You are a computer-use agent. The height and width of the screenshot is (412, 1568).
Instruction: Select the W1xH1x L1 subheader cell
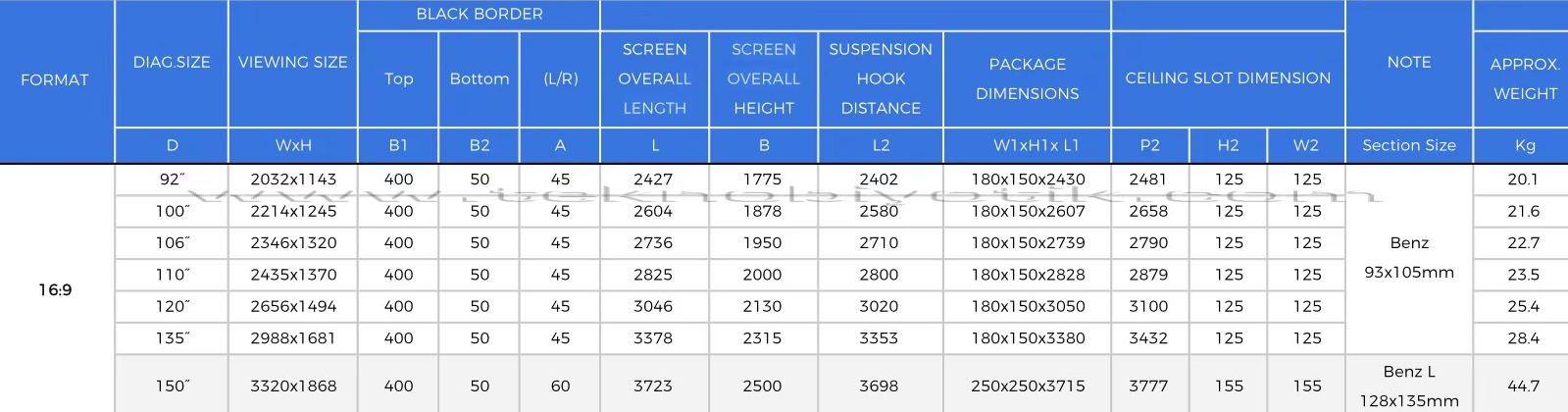coord(1028,145)
